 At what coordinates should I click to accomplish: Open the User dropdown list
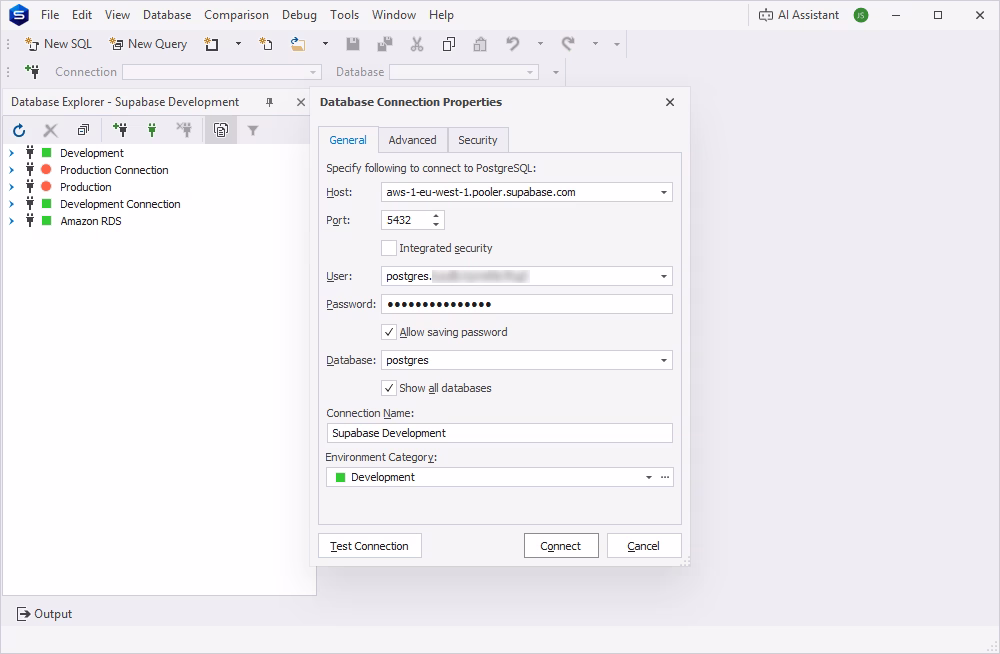[x=664, y=276]
